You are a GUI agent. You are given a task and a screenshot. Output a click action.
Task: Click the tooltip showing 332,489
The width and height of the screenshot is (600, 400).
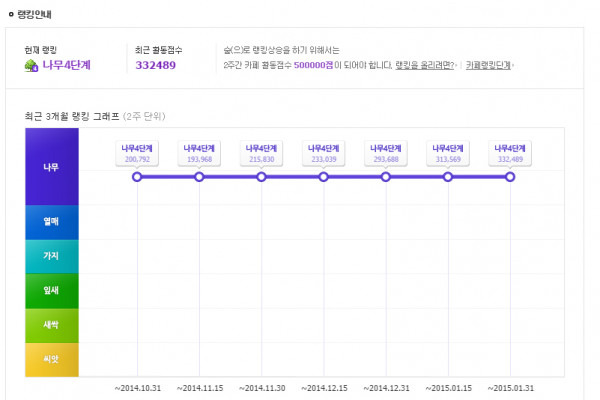(x=510, y=153)
